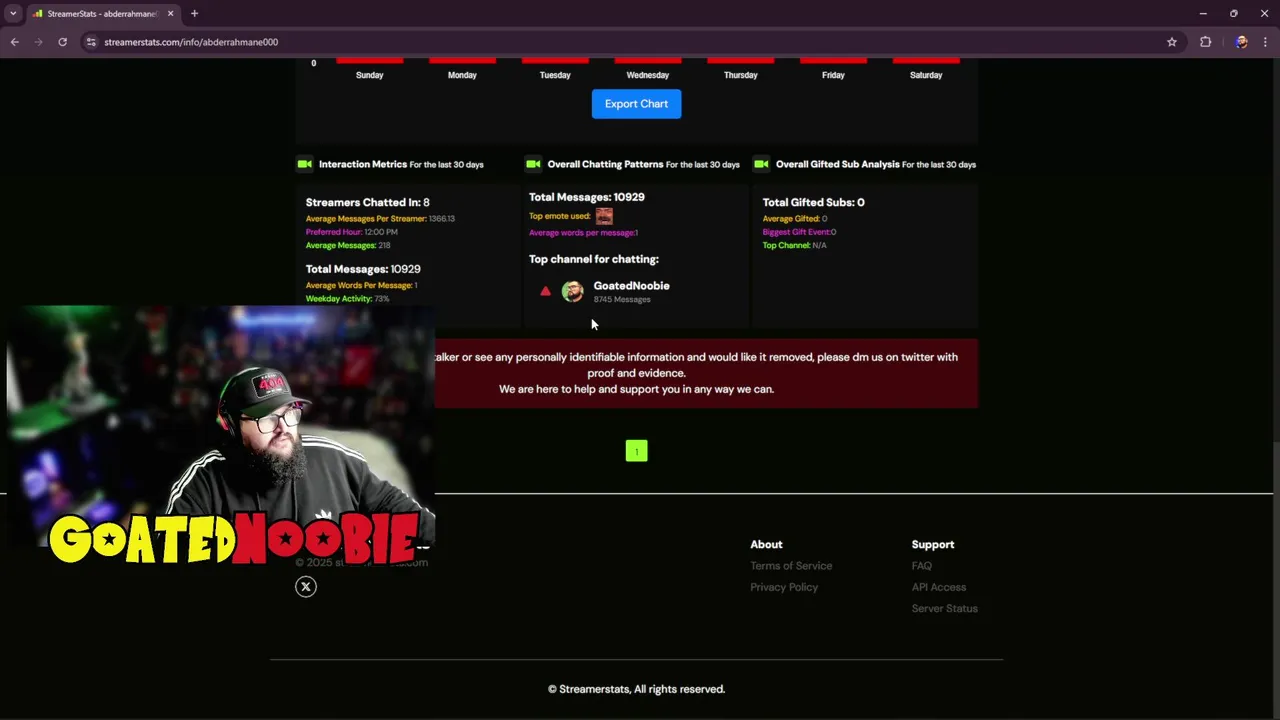Select the StreamerStats tab
This screenshot has width=1280, height=720.
coord(102,14)
